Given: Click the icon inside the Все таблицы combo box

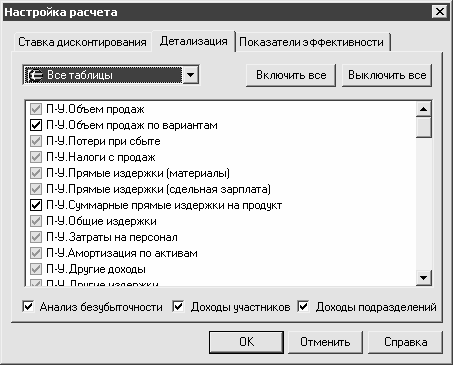Looking at the screenshot, I should click(x=35, y=75).
